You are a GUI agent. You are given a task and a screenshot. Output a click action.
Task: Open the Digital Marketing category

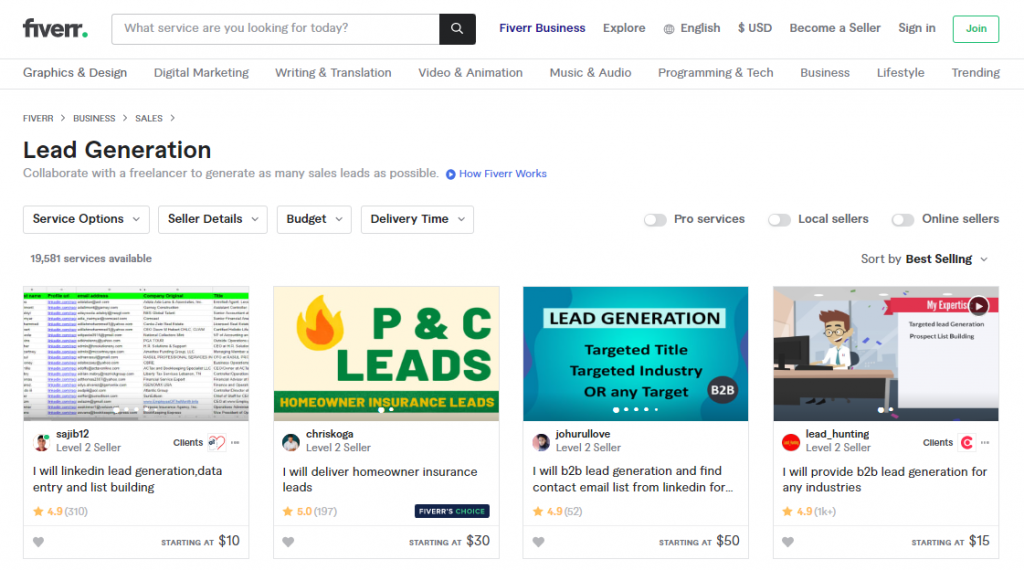coord(201,73)
